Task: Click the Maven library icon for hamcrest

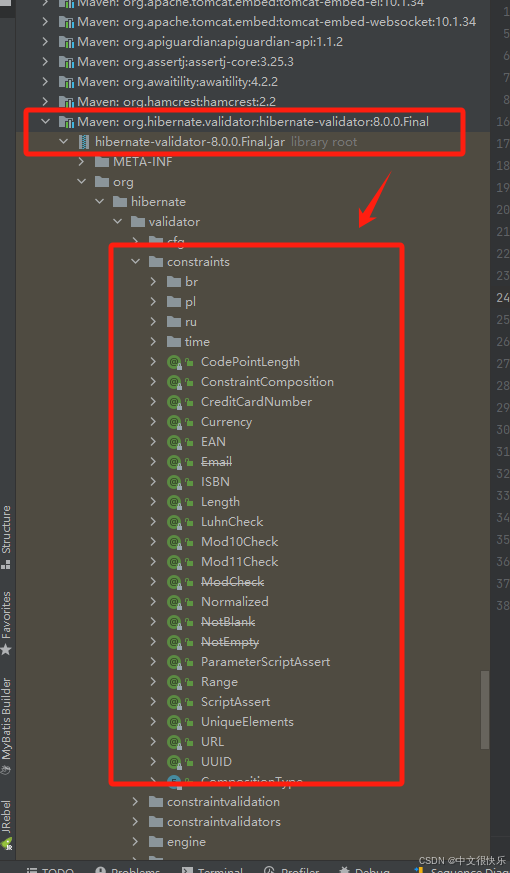Action: coord(67,102)
